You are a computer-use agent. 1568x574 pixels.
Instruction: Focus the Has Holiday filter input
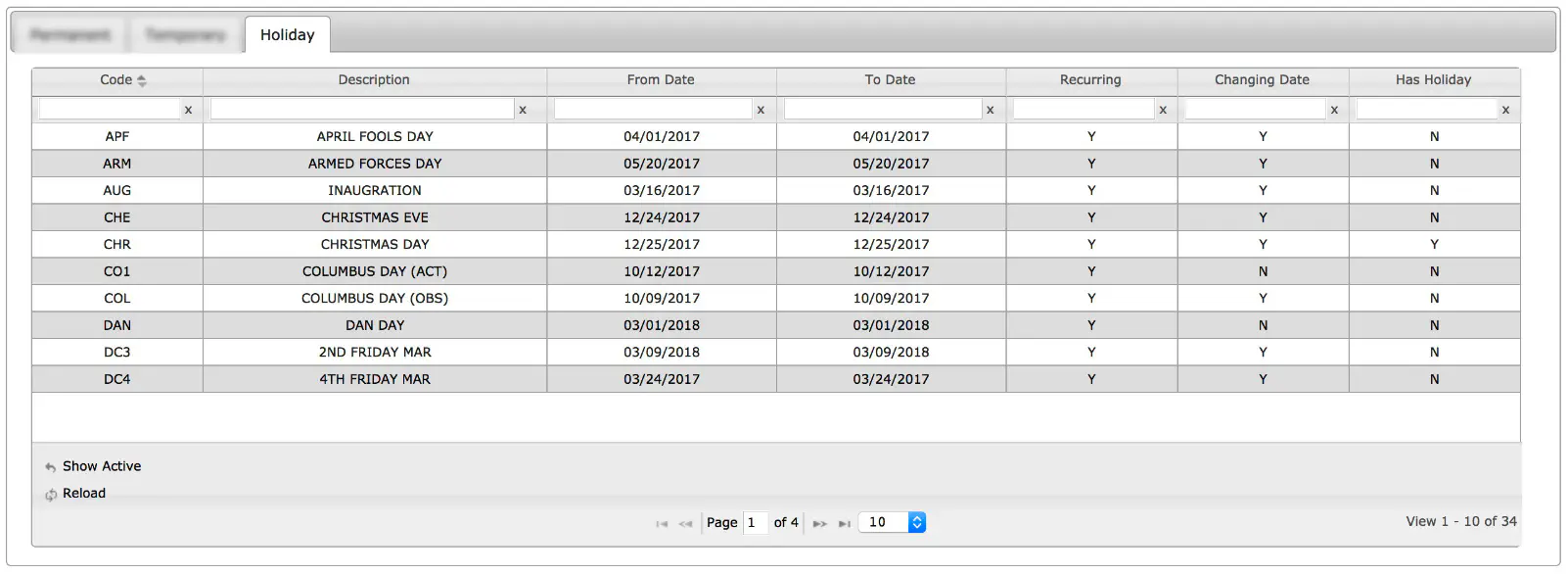tap(1426, 109)
